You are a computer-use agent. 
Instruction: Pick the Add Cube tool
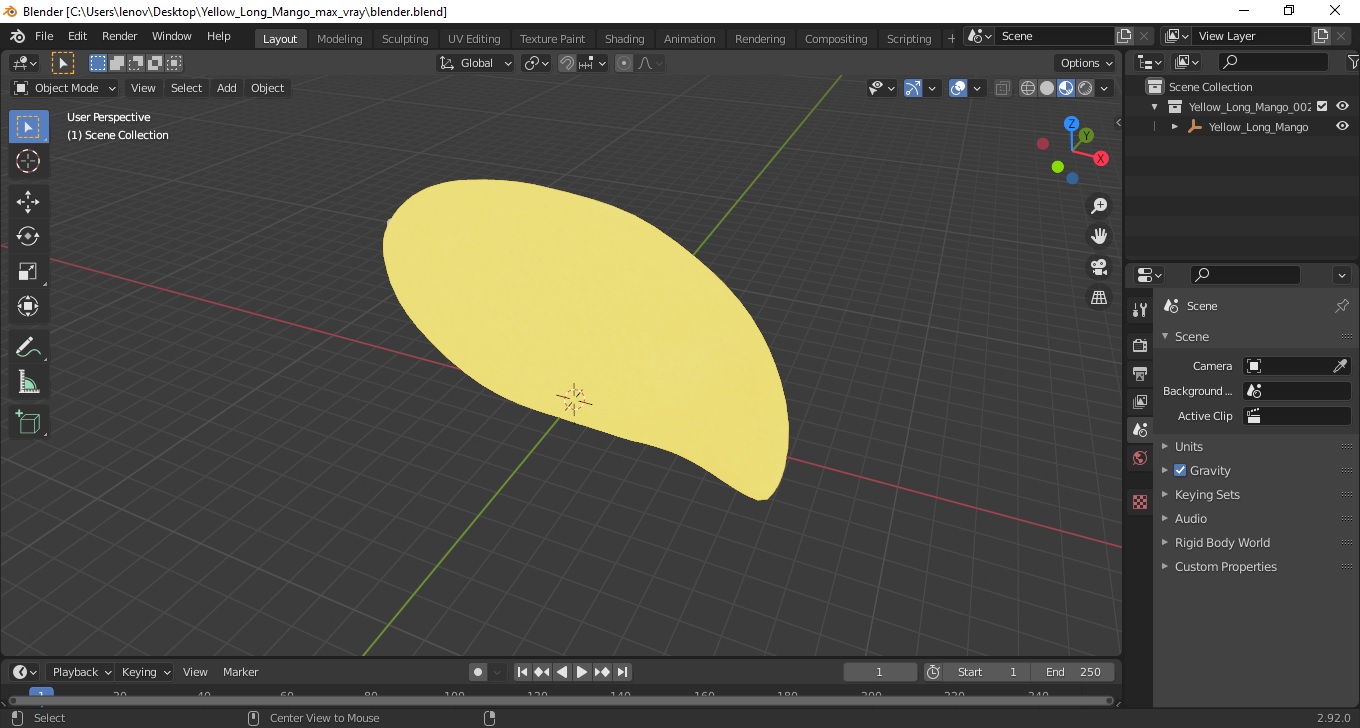[28, 422]
